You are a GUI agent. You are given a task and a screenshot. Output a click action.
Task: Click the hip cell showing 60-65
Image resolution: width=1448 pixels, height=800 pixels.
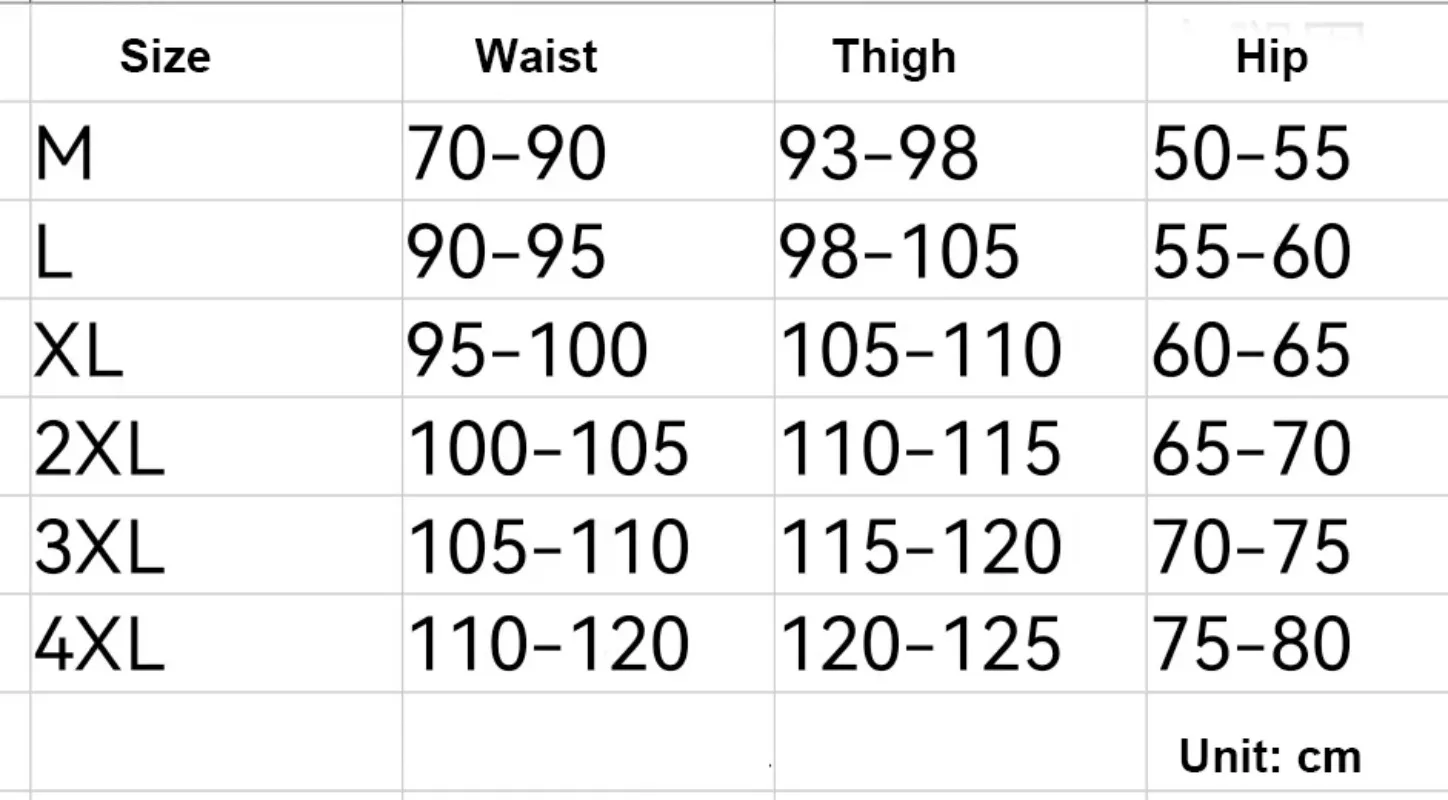pos(1297,348)
